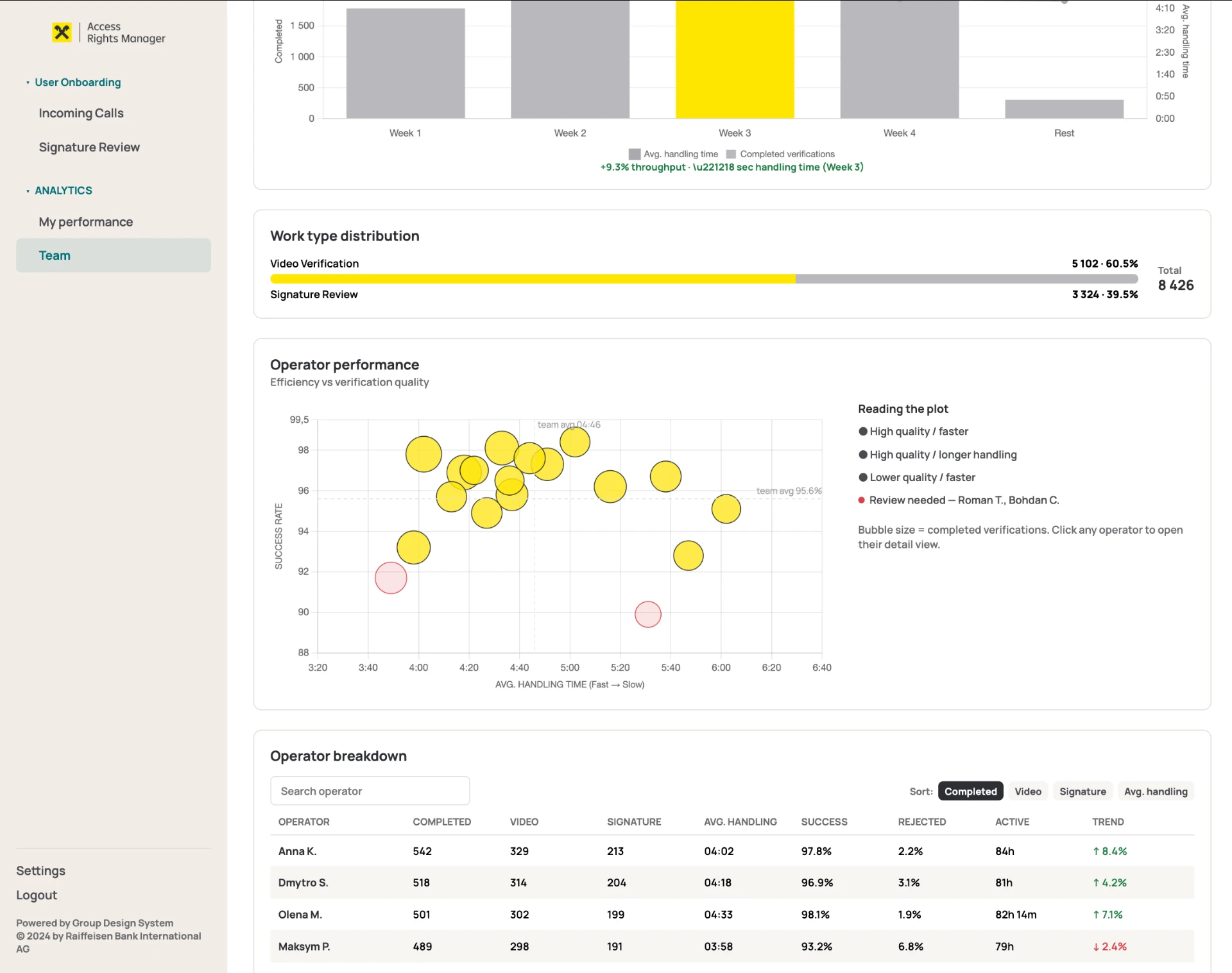This screenshot has width=1232, height=973.
Task: Click Logout
Action: coord(37,895)
